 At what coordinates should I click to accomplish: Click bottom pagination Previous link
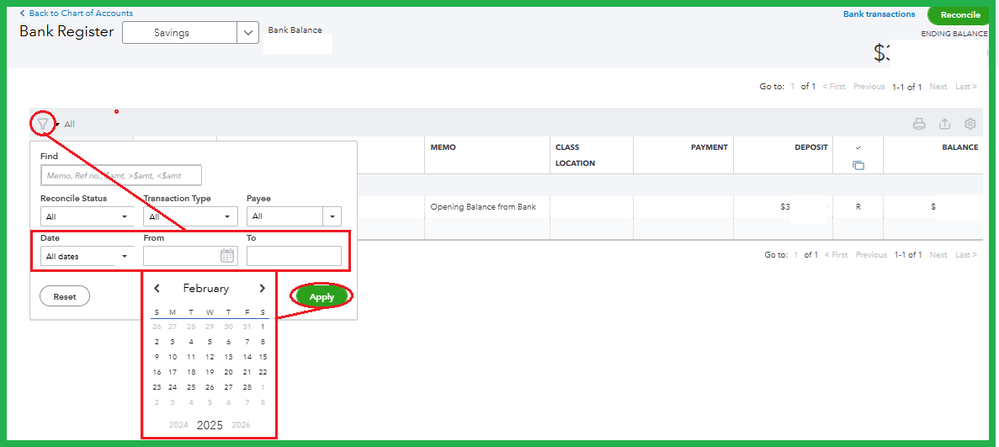(871, 255)
